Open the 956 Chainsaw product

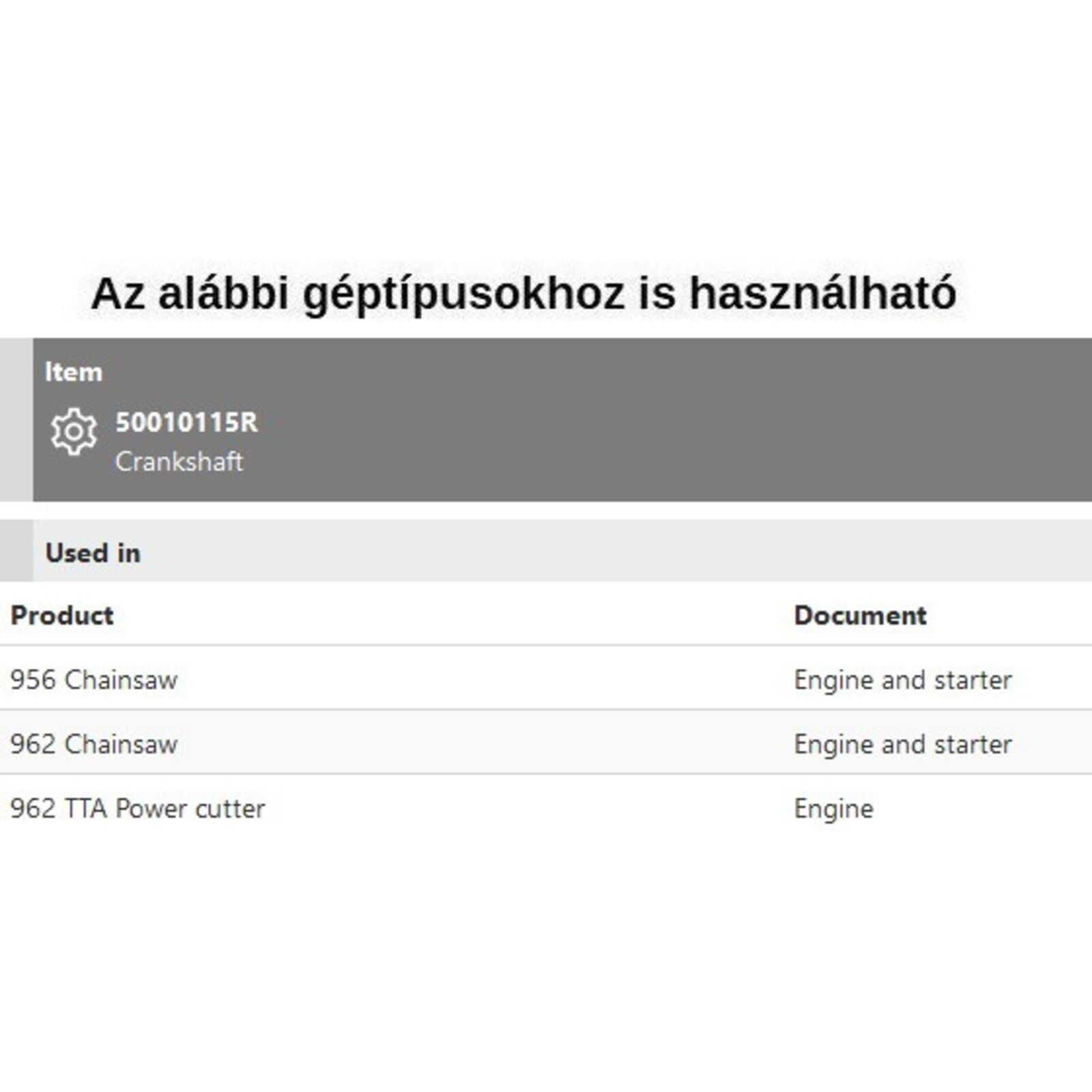[x=94, y=680]
